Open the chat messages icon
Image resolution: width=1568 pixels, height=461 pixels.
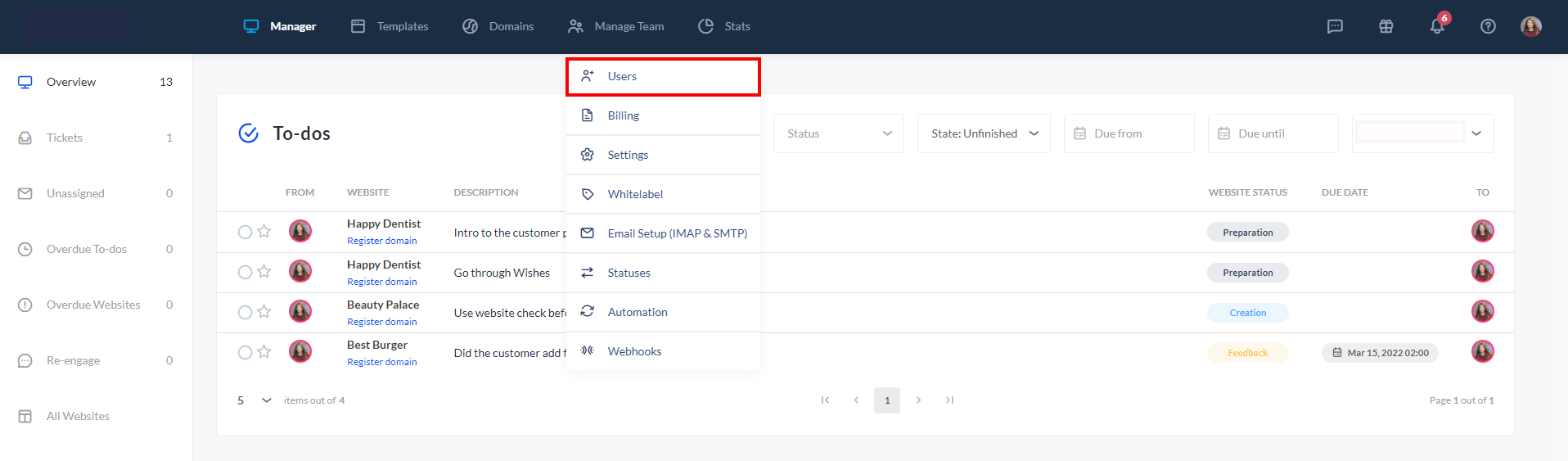coord(1335,27)
